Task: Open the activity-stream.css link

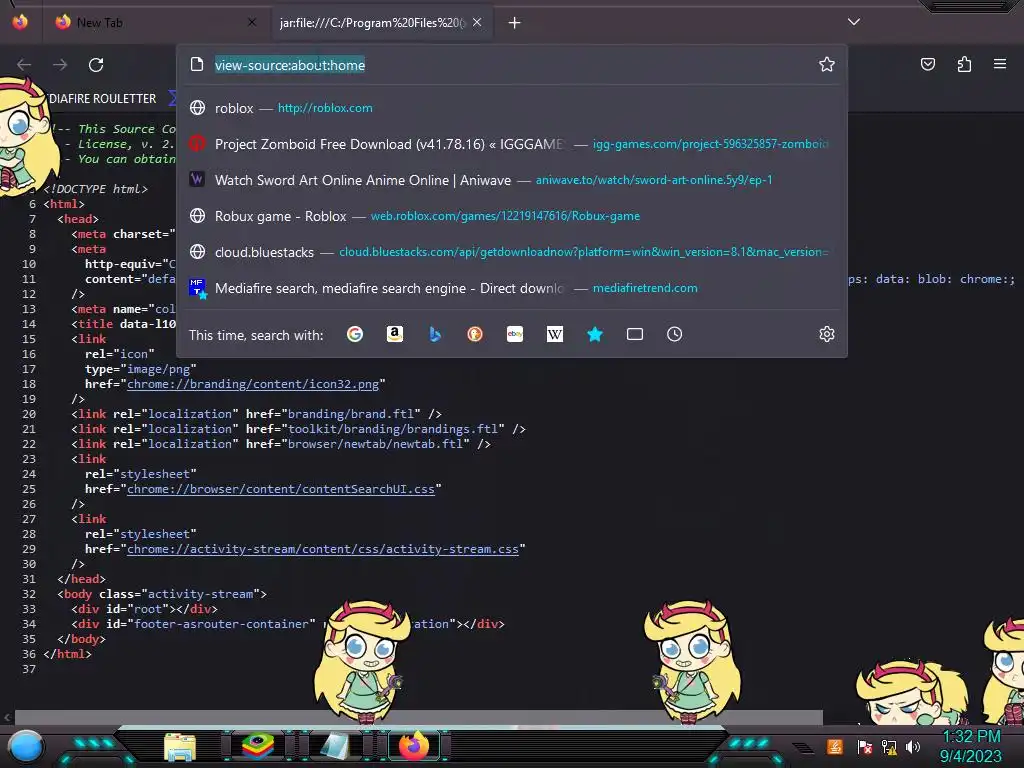Action: (323, 549)
